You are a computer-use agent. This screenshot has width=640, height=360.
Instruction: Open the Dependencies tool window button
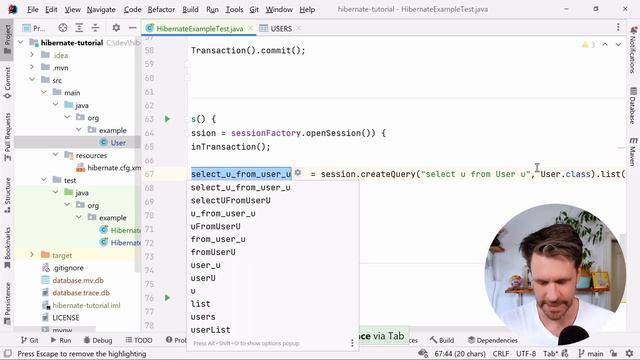coord(493,340)
